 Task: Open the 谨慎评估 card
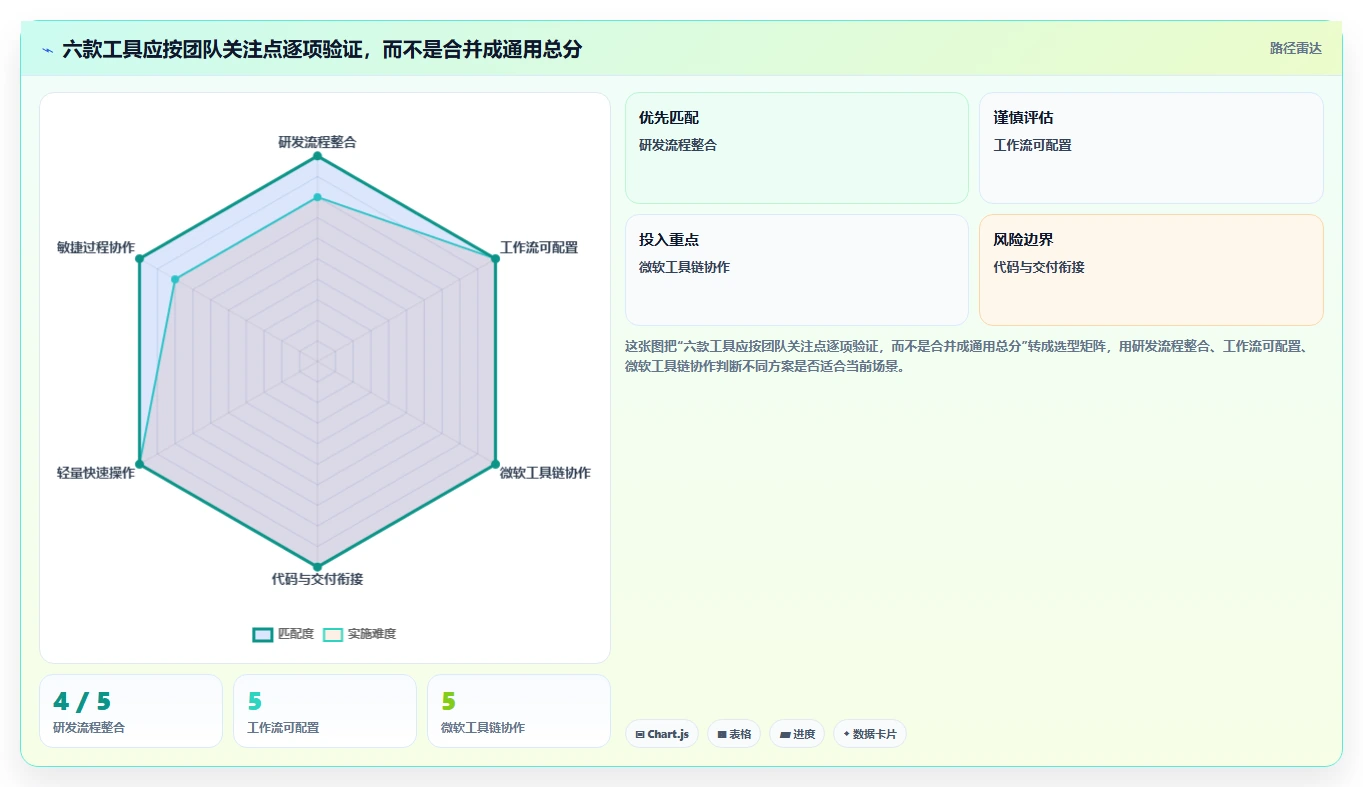click(1151, 148)
